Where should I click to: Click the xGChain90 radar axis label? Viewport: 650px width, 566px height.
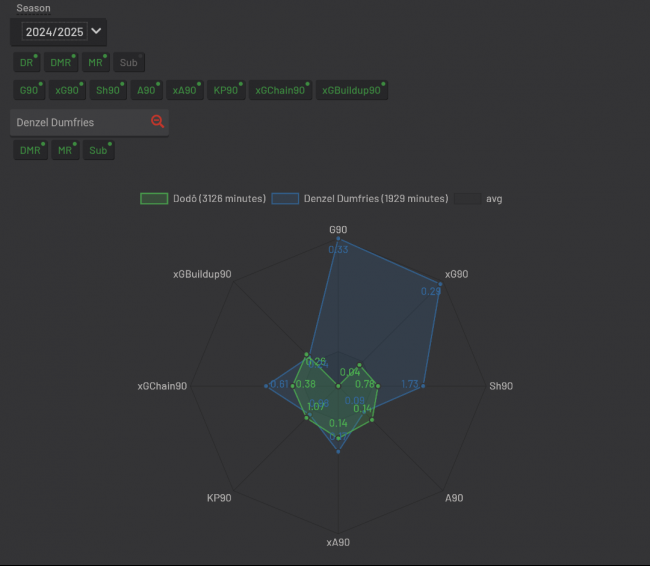click(x=162, y=386)
